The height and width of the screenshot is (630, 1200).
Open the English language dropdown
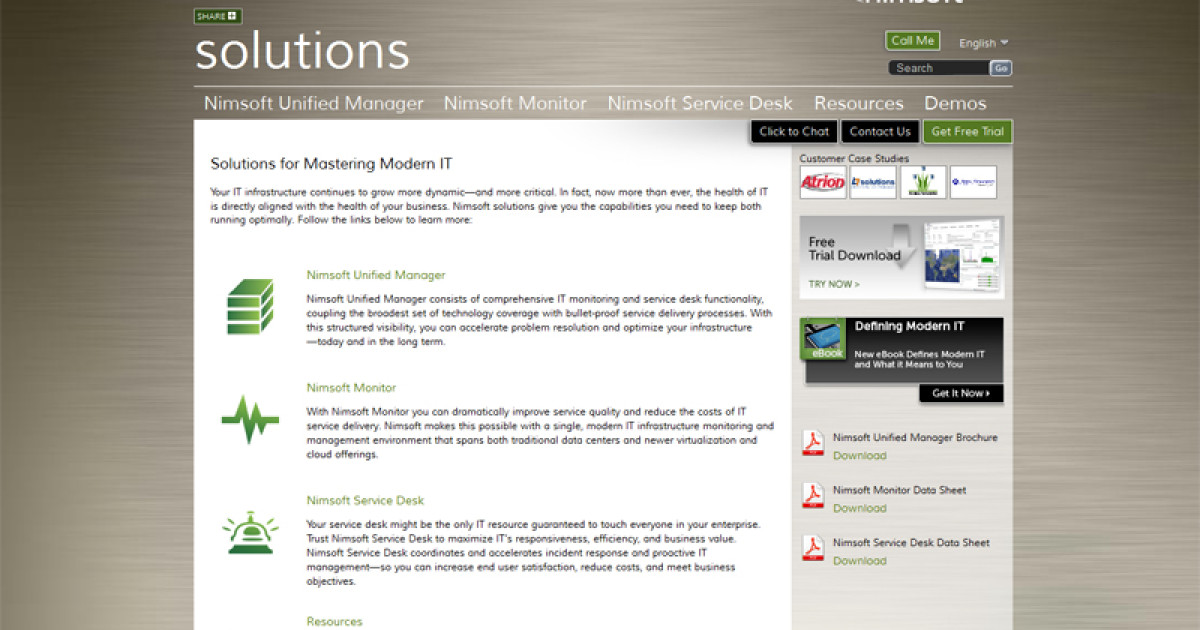click(x=983, y=42)
